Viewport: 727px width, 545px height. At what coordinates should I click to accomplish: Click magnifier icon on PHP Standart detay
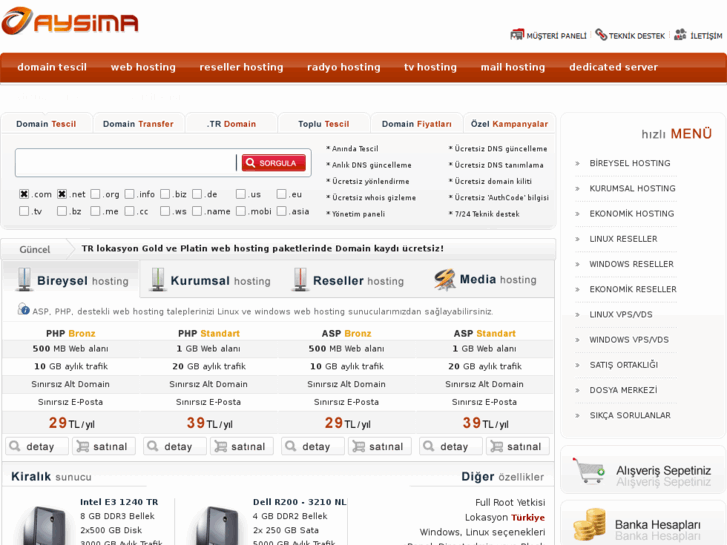coord(153,446)
